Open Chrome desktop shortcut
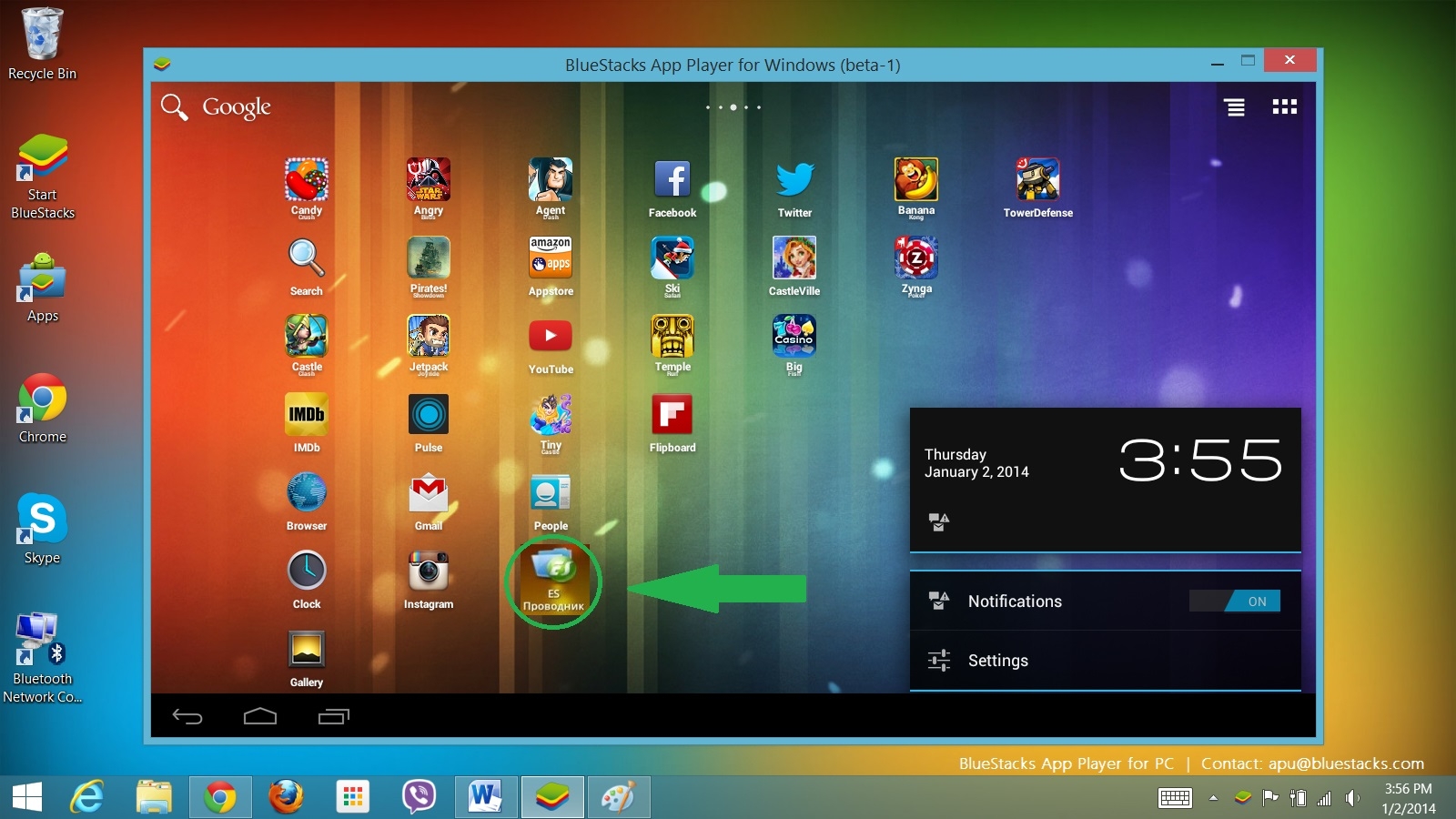Image resolution: width=1456 pixels, height=819 pixels. [43, 408]
